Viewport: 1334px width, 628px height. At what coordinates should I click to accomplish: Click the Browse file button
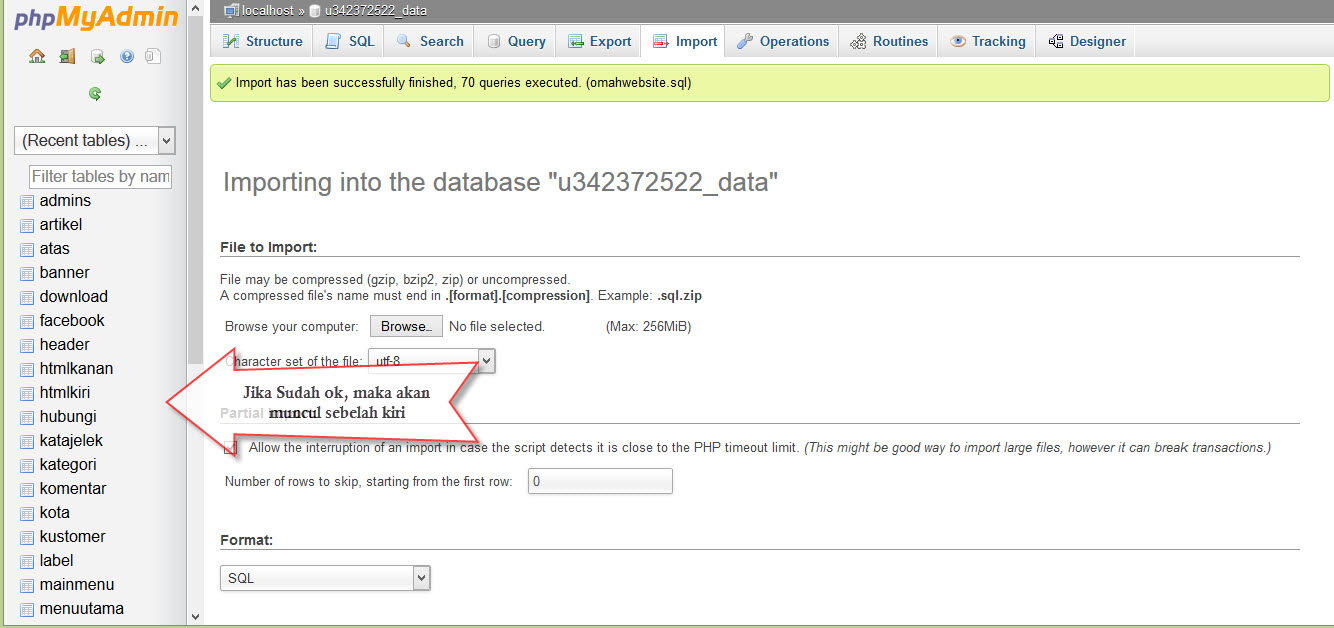coord(406,326)
